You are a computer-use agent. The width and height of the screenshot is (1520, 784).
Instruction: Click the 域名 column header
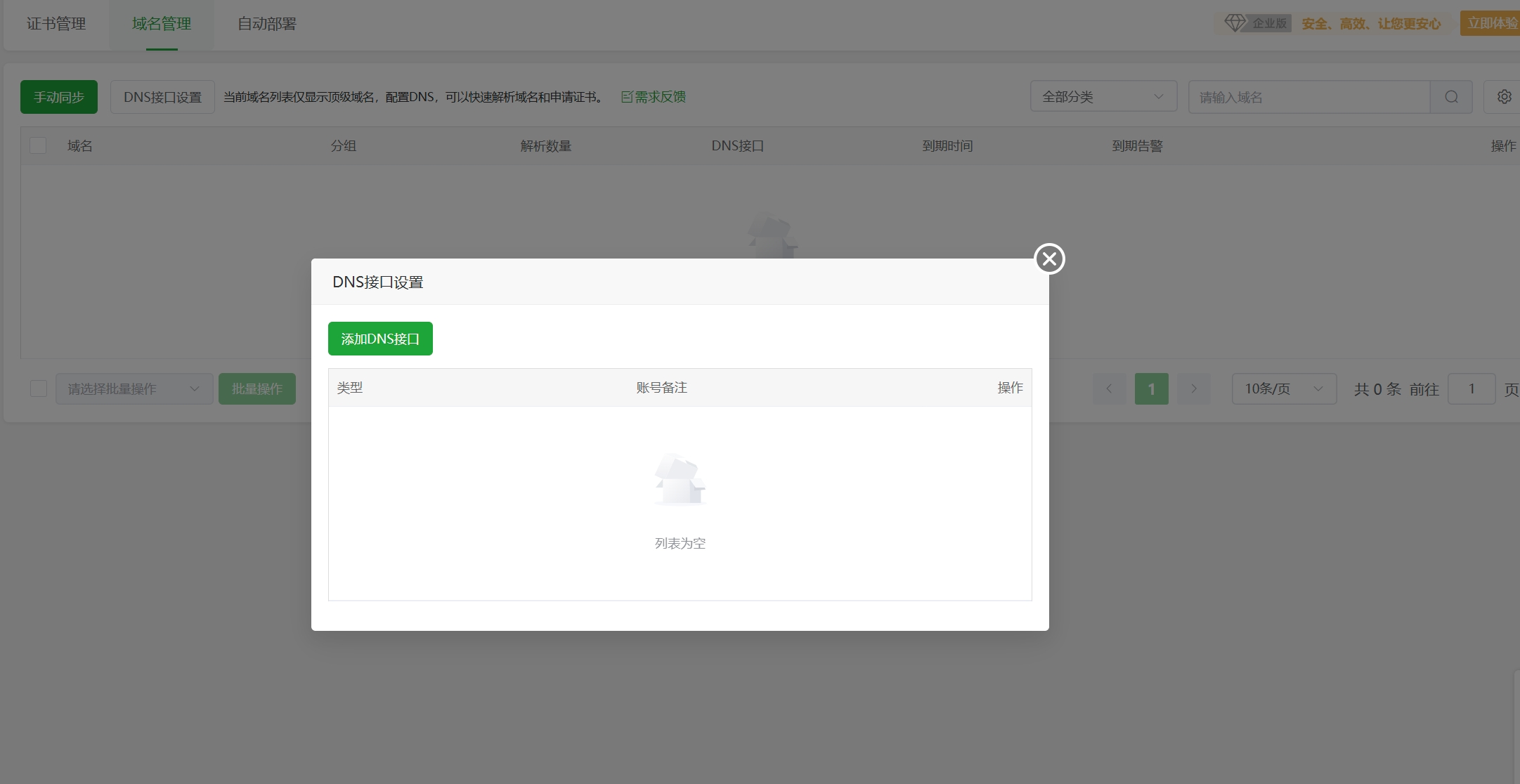pyautogui.click(x=80, y=145)
